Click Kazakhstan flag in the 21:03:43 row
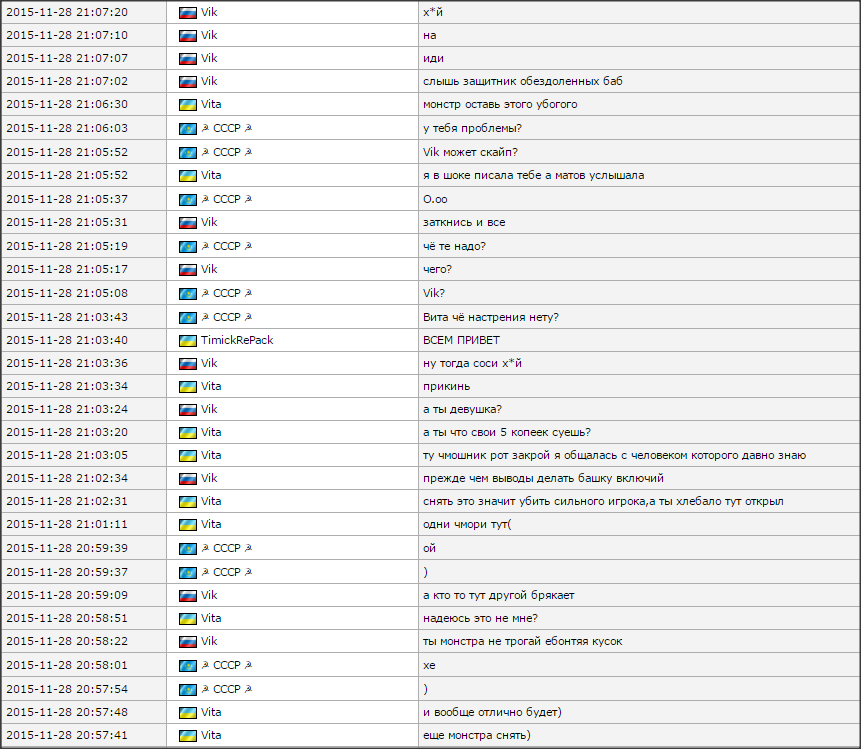Image resolution: width=861 pixels, height=749 pixels. [187, 317]
